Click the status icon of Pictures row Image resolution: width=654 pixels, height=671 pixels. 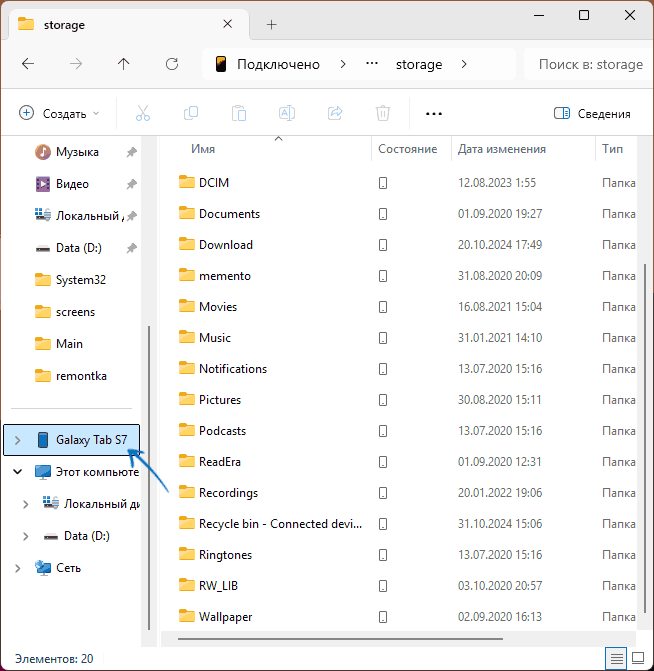point(383,400)
